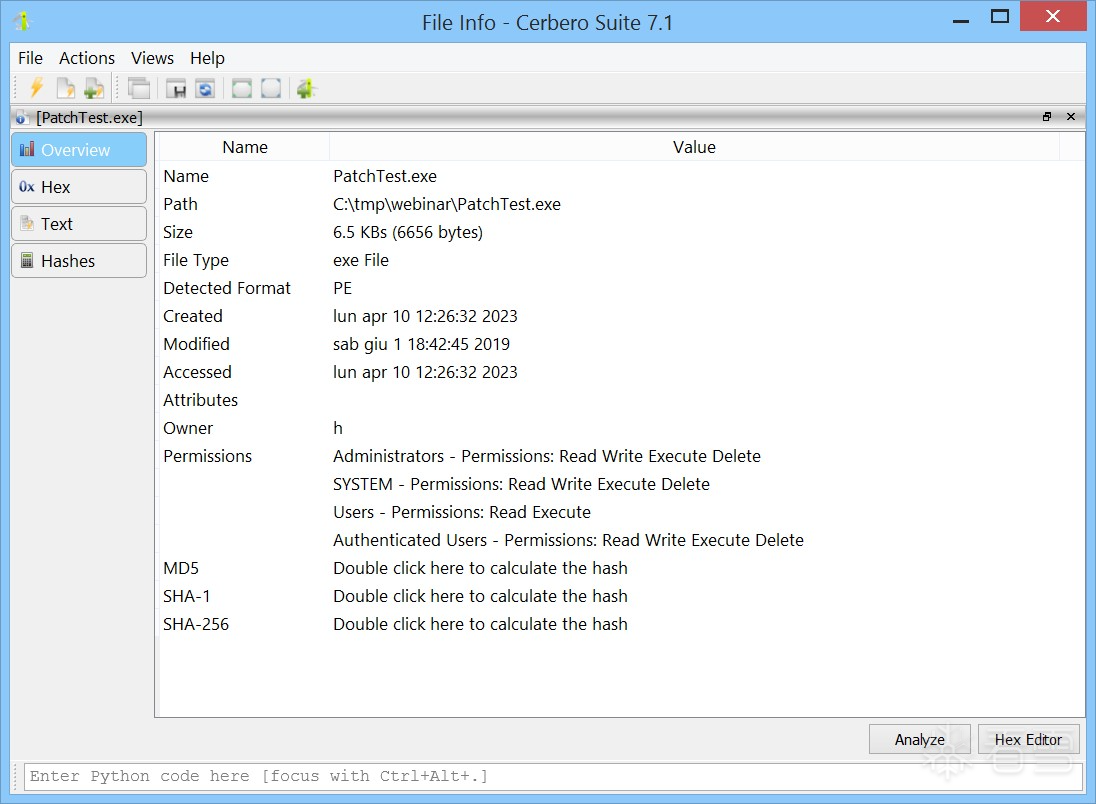Screen dimensions: 1096x804
Task: Select the Detected Format 'PE' value
Action: pos(342,288)
